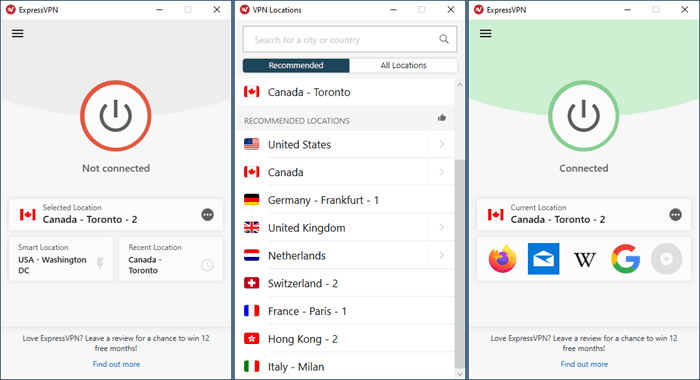This screenshot has height=380, width=700.
Task: Click scrollbar down arrow in VPN Locations
Action: tap(459, 374)
